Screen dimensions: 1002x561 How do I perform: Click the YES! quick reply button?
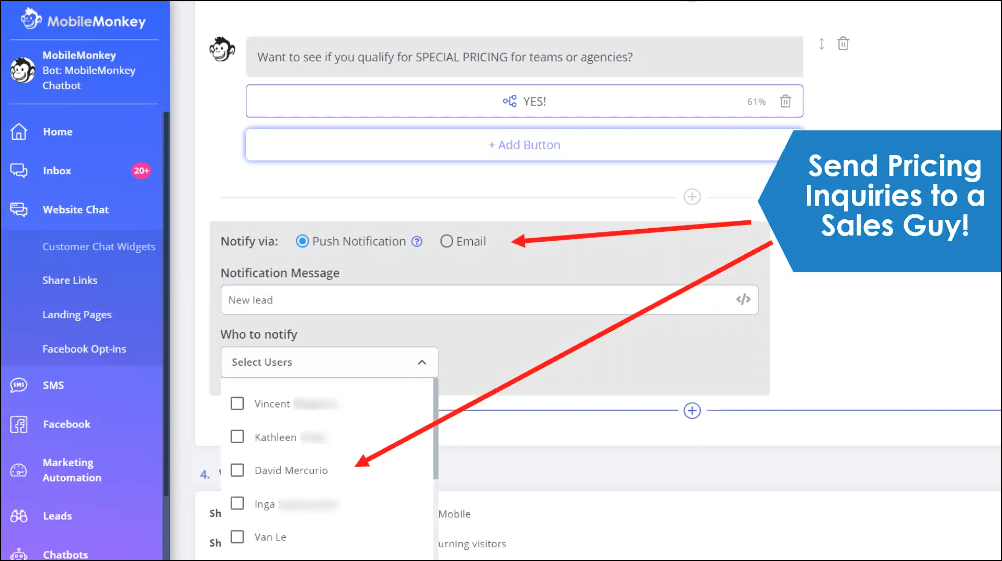click(525, 101)
